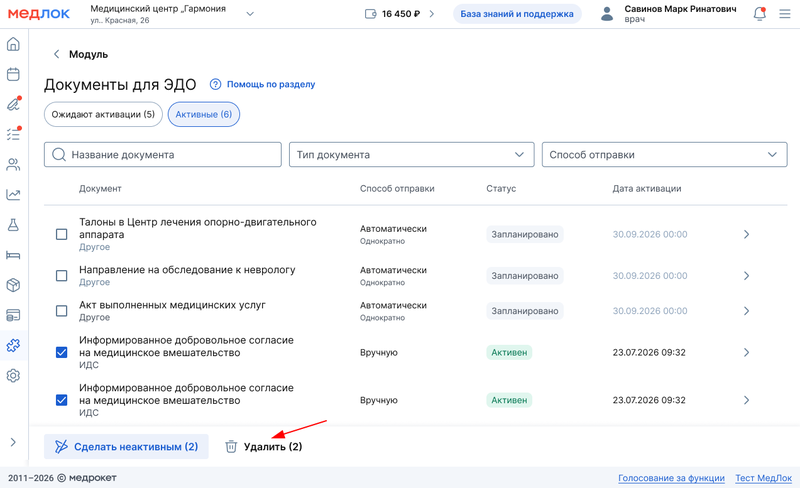Open the settings gear icon in sidebar
800x488 pixels.
[13, 376]
